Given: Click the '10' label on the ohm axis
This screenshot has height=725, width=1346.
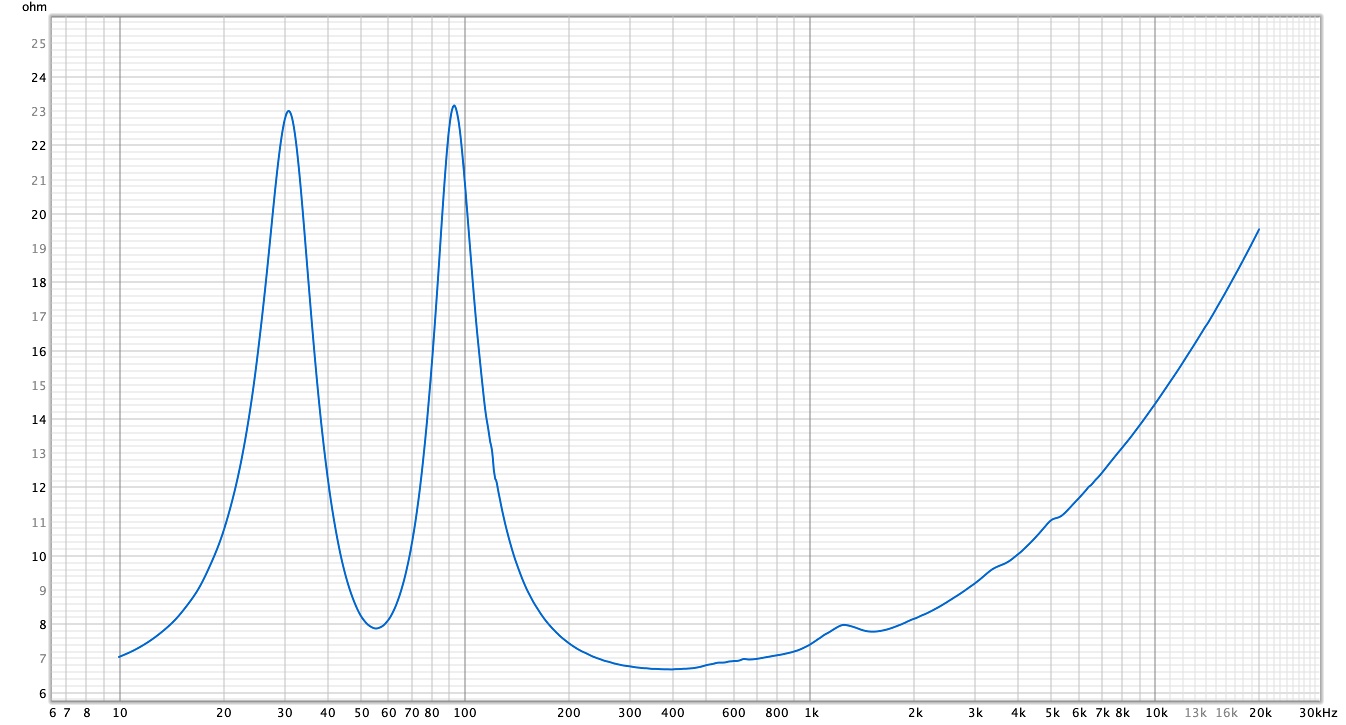Looking at the screenshot, I should tap(38, 557).
